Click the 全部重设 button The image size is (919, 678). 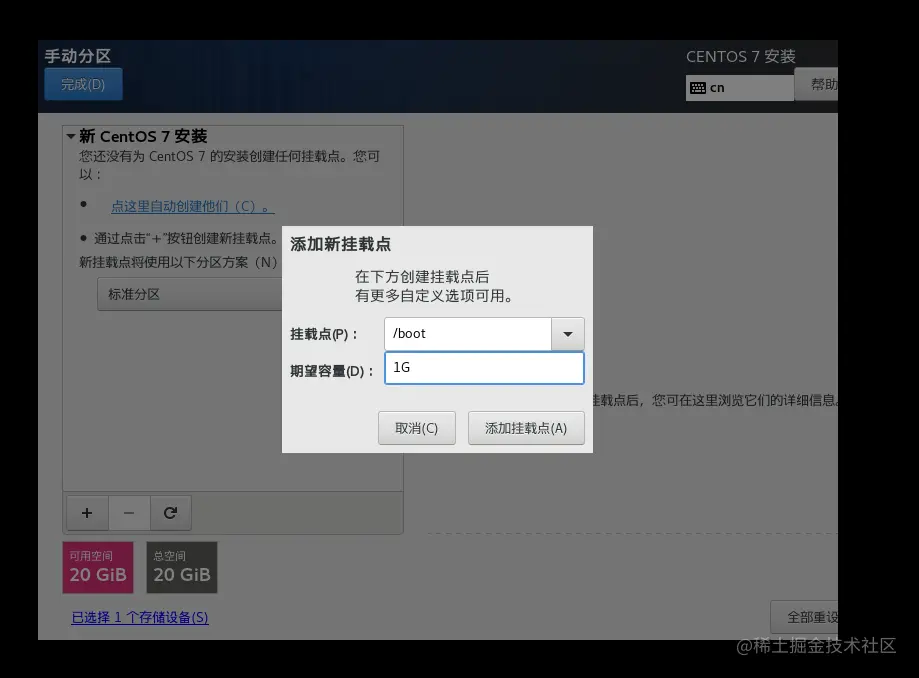coord(805,617)
